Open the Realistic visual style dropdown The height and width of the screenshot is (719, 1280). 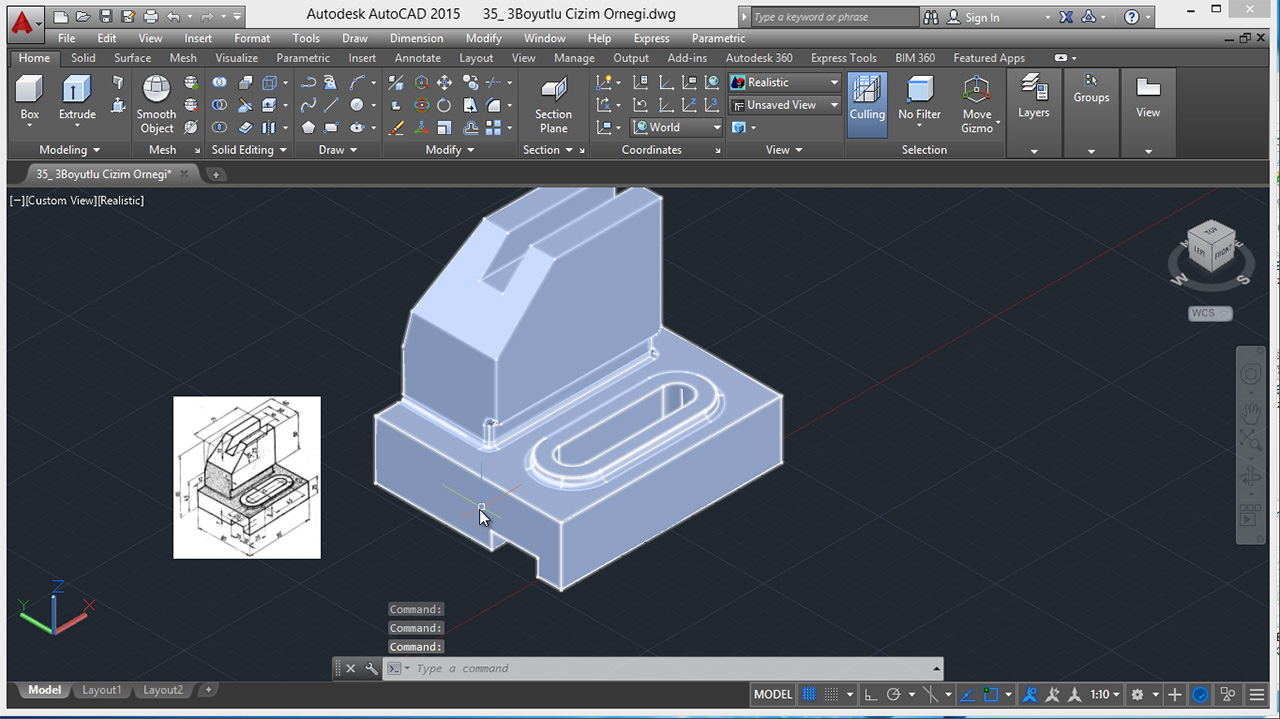(x=833, y=82)
